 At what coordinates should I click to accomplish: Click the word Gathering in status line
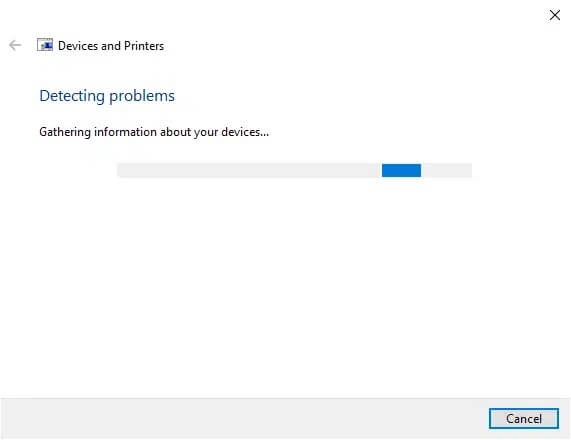pos(65,132)
